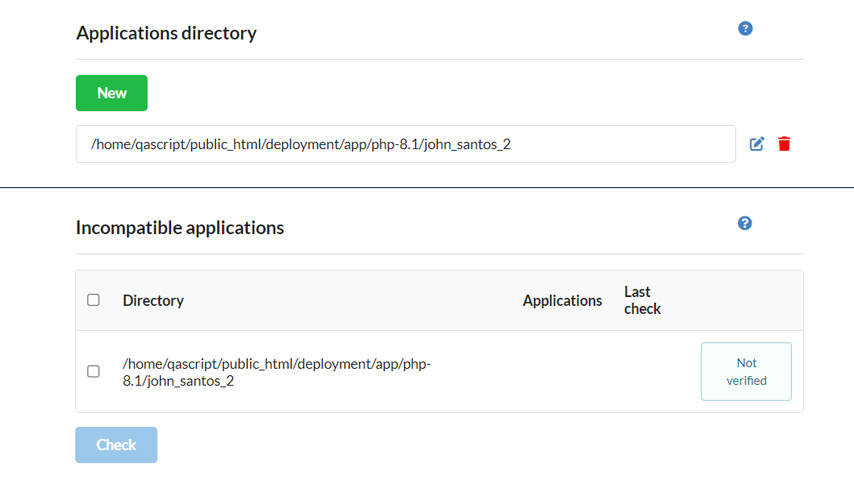Click the blue Check button
The image size is (854, 480).
click(116, 445)
